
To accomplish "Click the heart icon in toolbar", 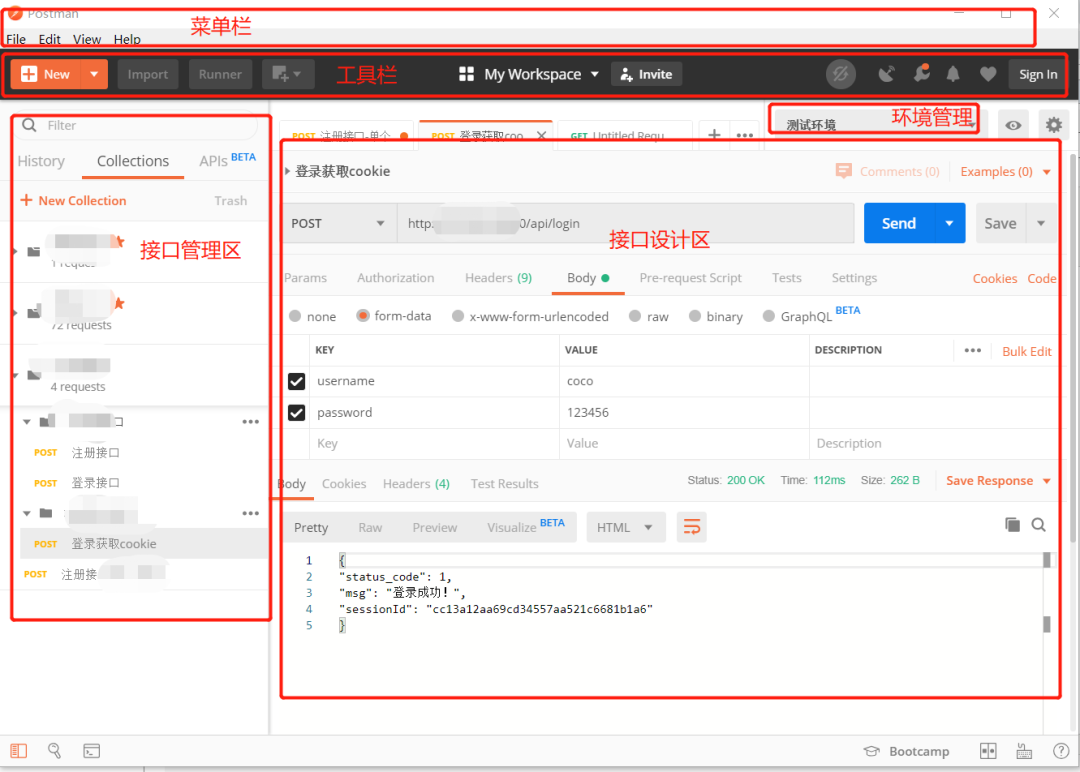I will pos(988,74).
